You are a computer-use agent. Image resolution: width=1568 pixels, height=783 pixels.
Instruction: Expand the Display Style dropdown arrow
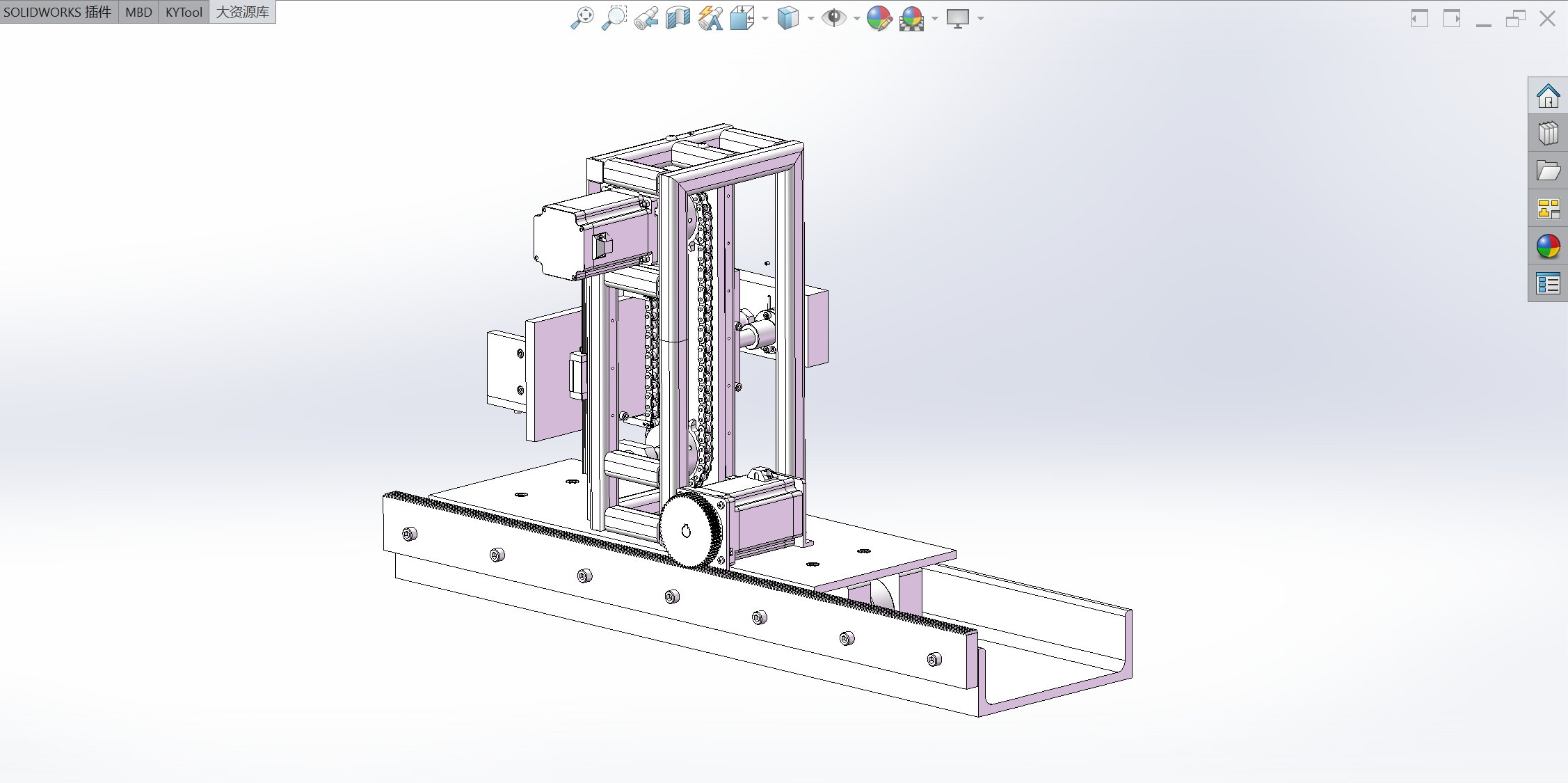pyautogui.click(x=811, y=19)
